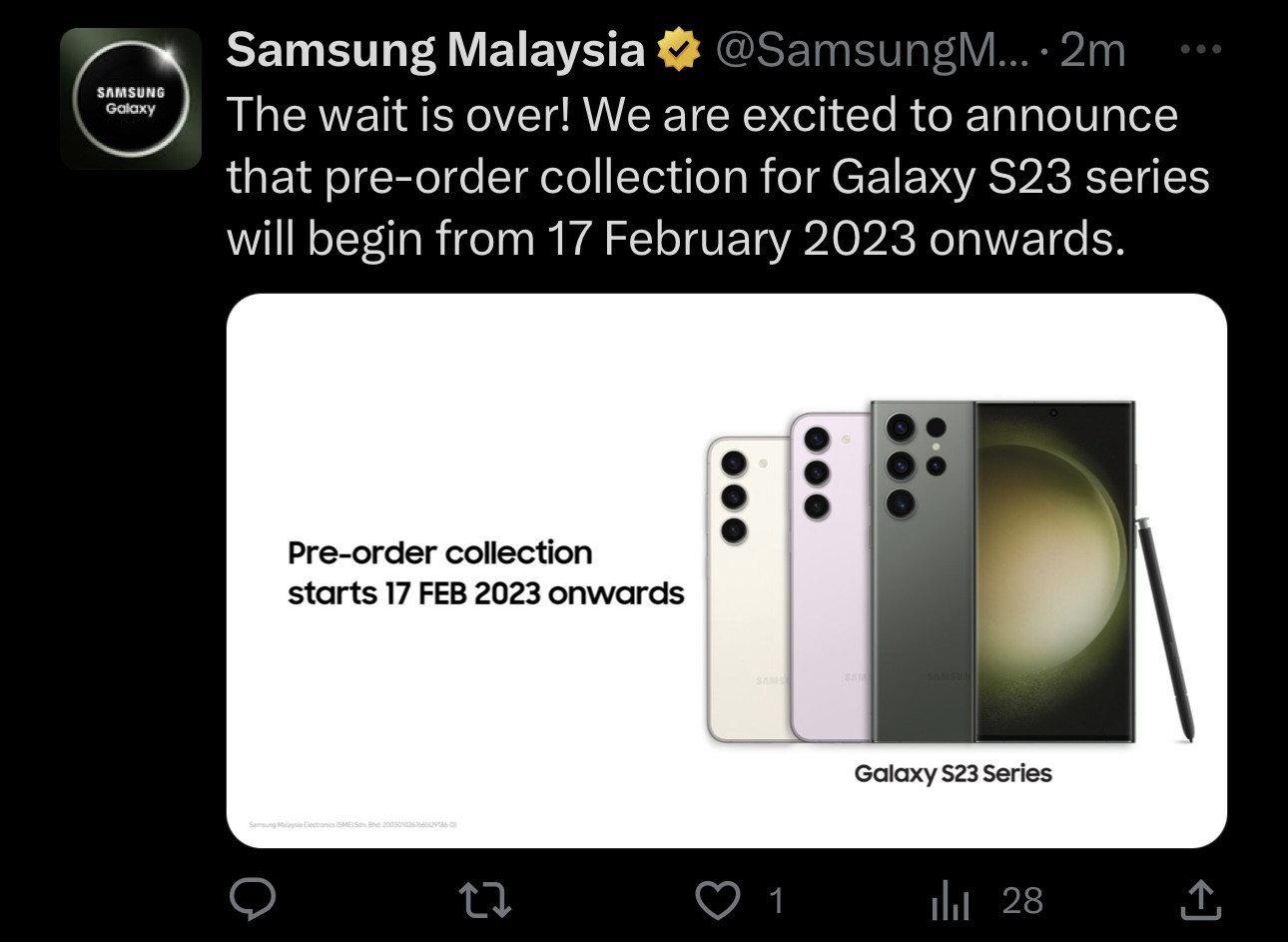Open Samsung Galaxy profile avatar
The width and height of the screenshot is (1288, 942).
[x=131, y=99]
